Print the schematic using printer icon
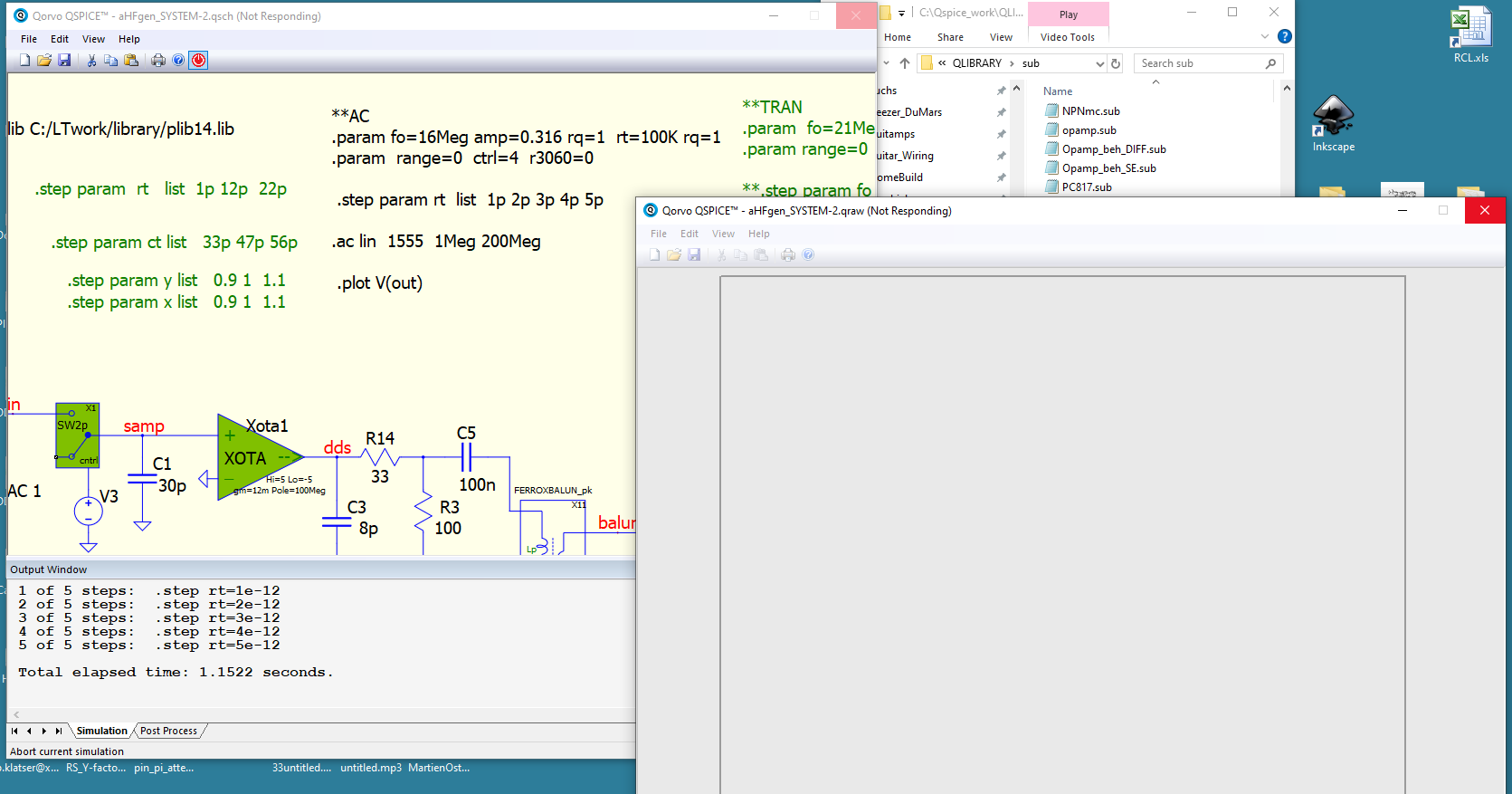The height and width of the screenshot is (794, 1512). [x=158, y=61]
